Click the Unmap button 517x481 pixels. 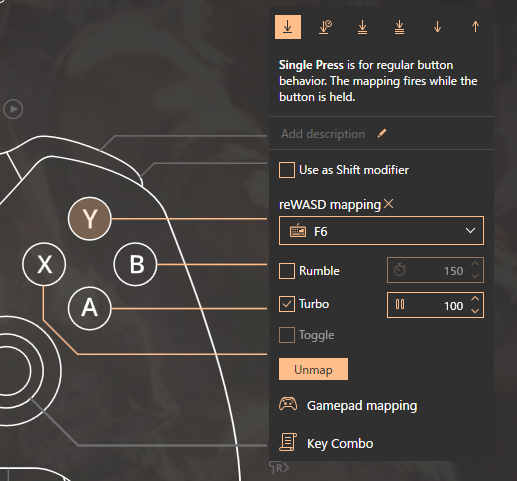(313, 369)
